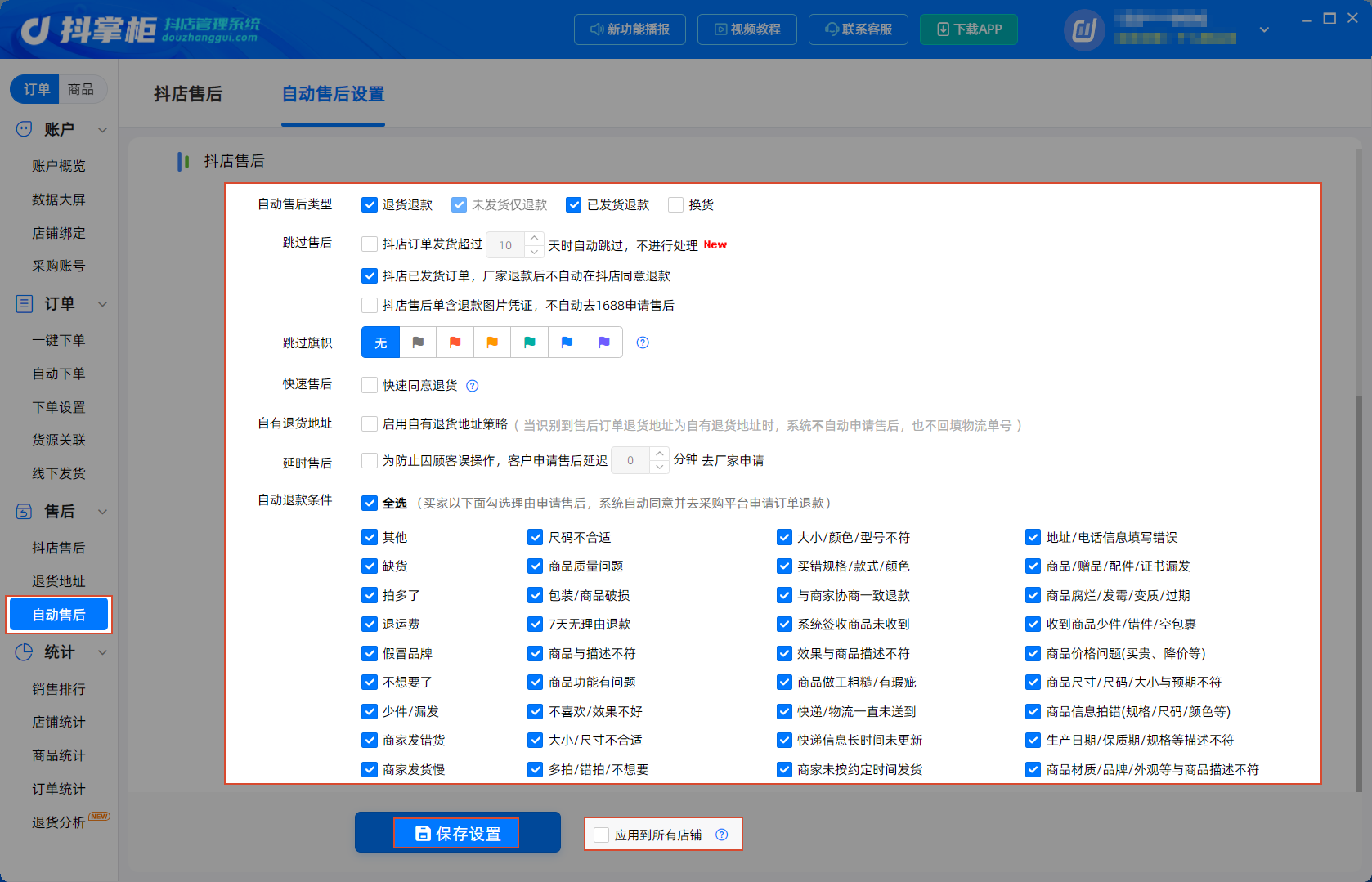This screenshot has height=882, width=1372.
Task: Switch to 抖店售后 tab
Action: [188, 94]
